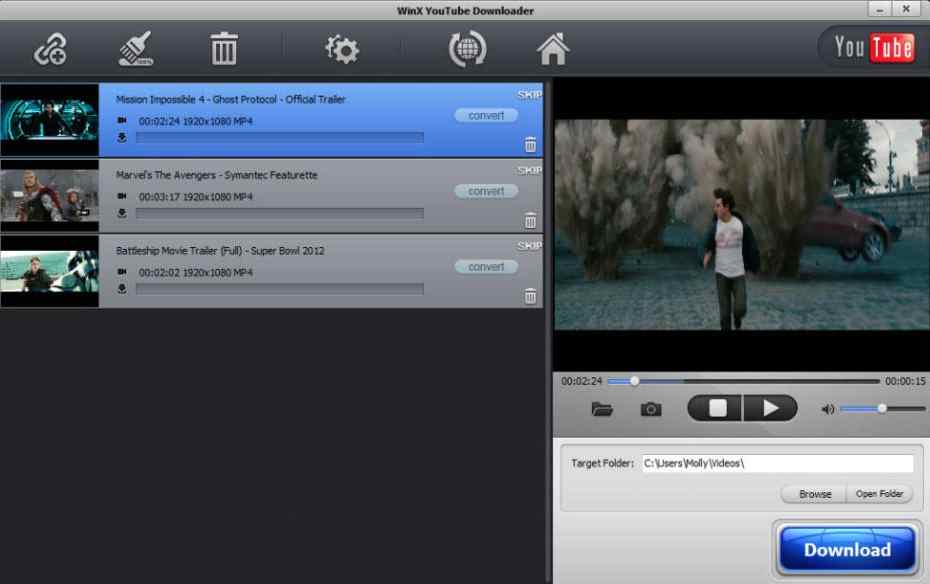Image resolution: width=930 pixels, height=584 pixels.
Task: Delete the Battleship Movie Trailer row with its trash icon
Action: pos(530,296)
